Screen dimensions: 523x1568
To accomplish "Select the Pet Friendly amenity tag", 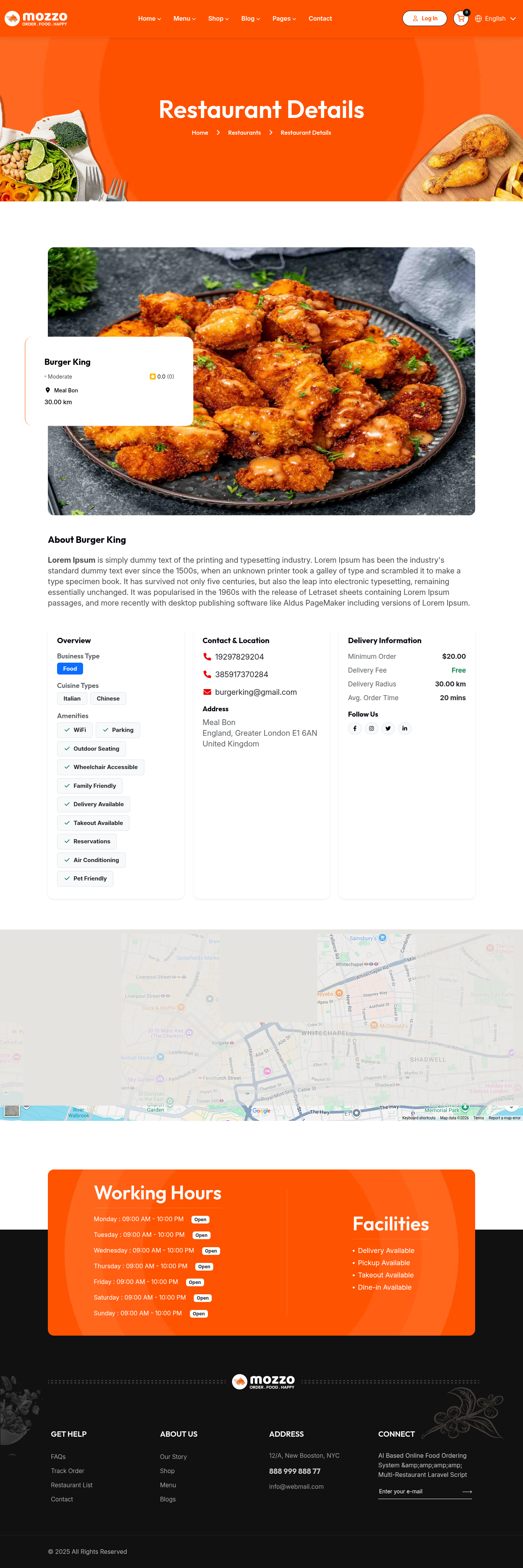I will [85, 878].
